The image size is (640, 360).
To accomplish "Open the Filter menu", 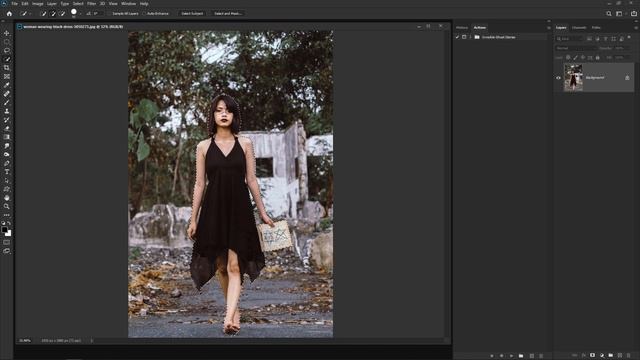I will click(91, 4).
